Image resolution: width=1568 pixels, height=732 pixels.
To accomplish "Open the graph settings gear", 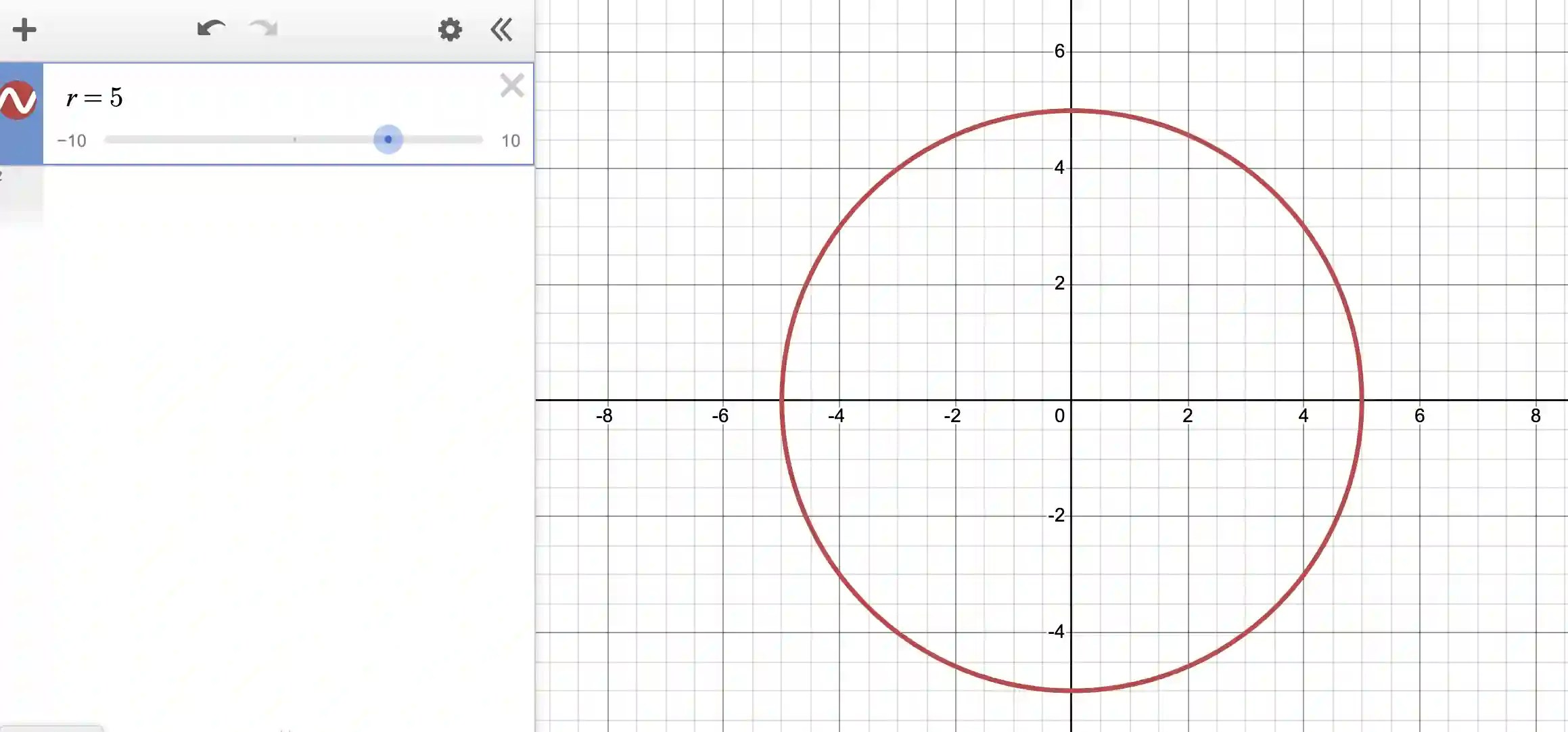I will (450, 30).
